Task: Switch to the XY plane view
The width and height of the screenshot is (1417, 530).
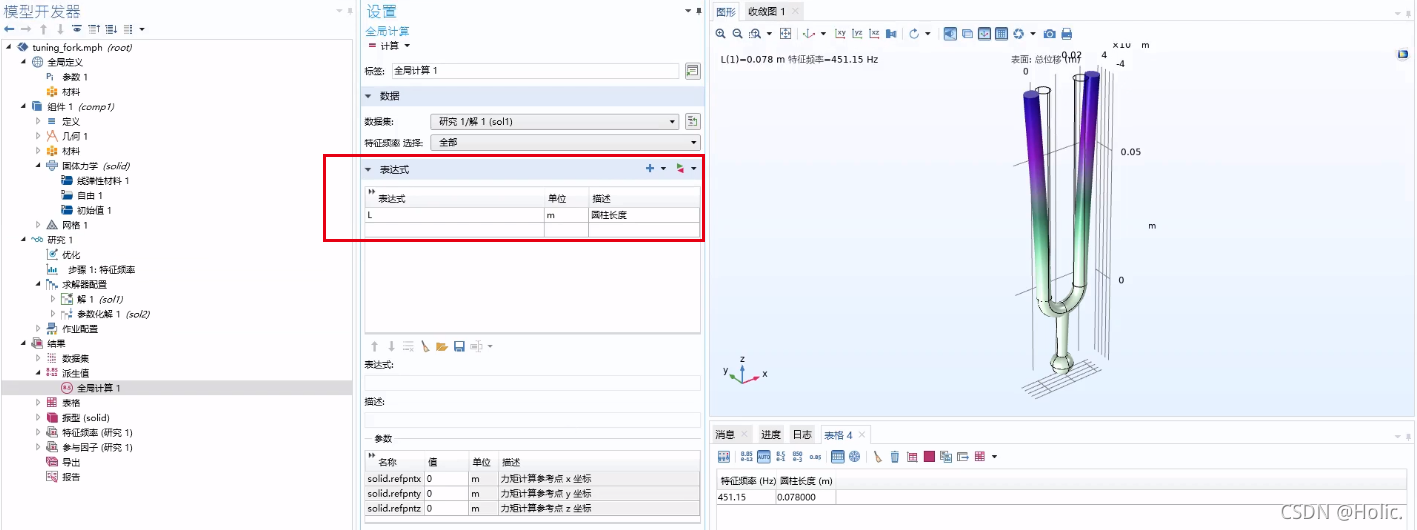Action: point(840,33)
